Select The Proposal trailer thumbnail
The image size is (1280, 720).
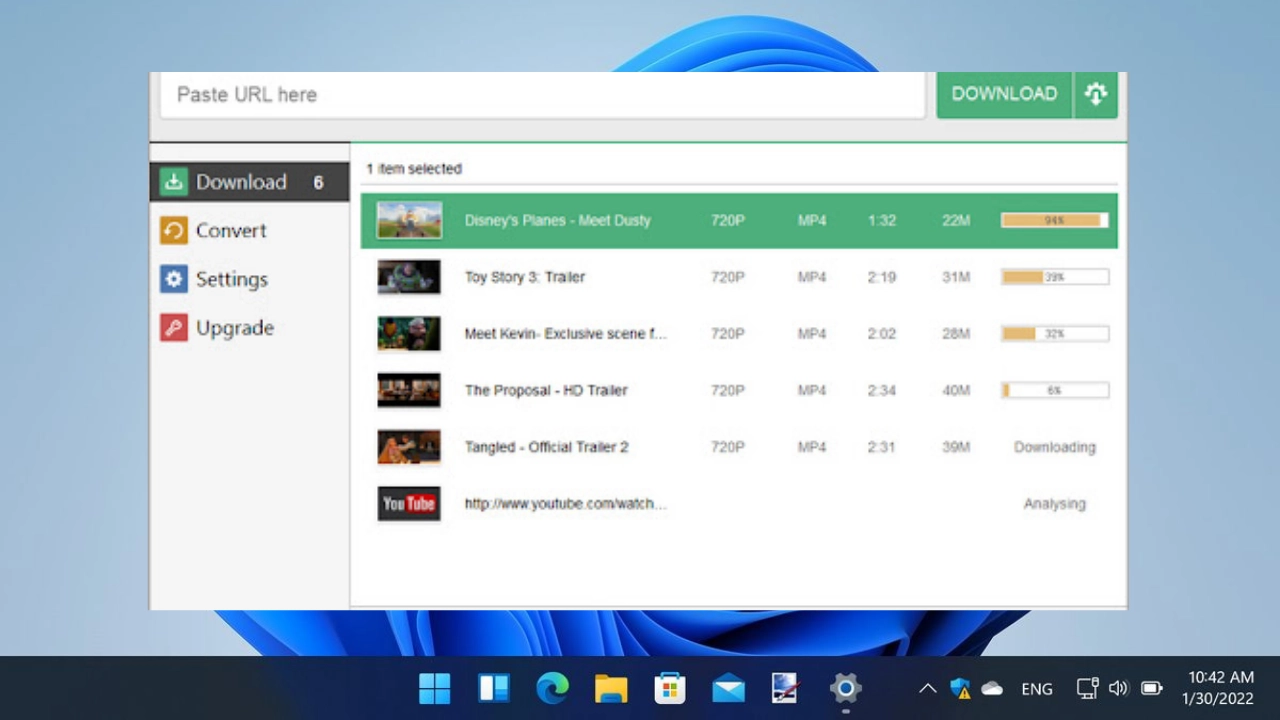coord(409,390)
